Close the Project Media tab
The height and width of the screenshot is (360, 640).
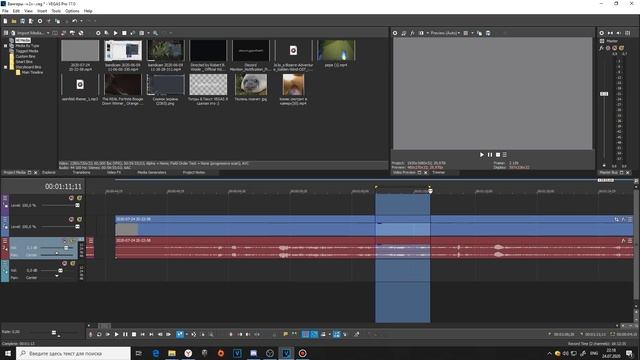click(x=36, y=173)
